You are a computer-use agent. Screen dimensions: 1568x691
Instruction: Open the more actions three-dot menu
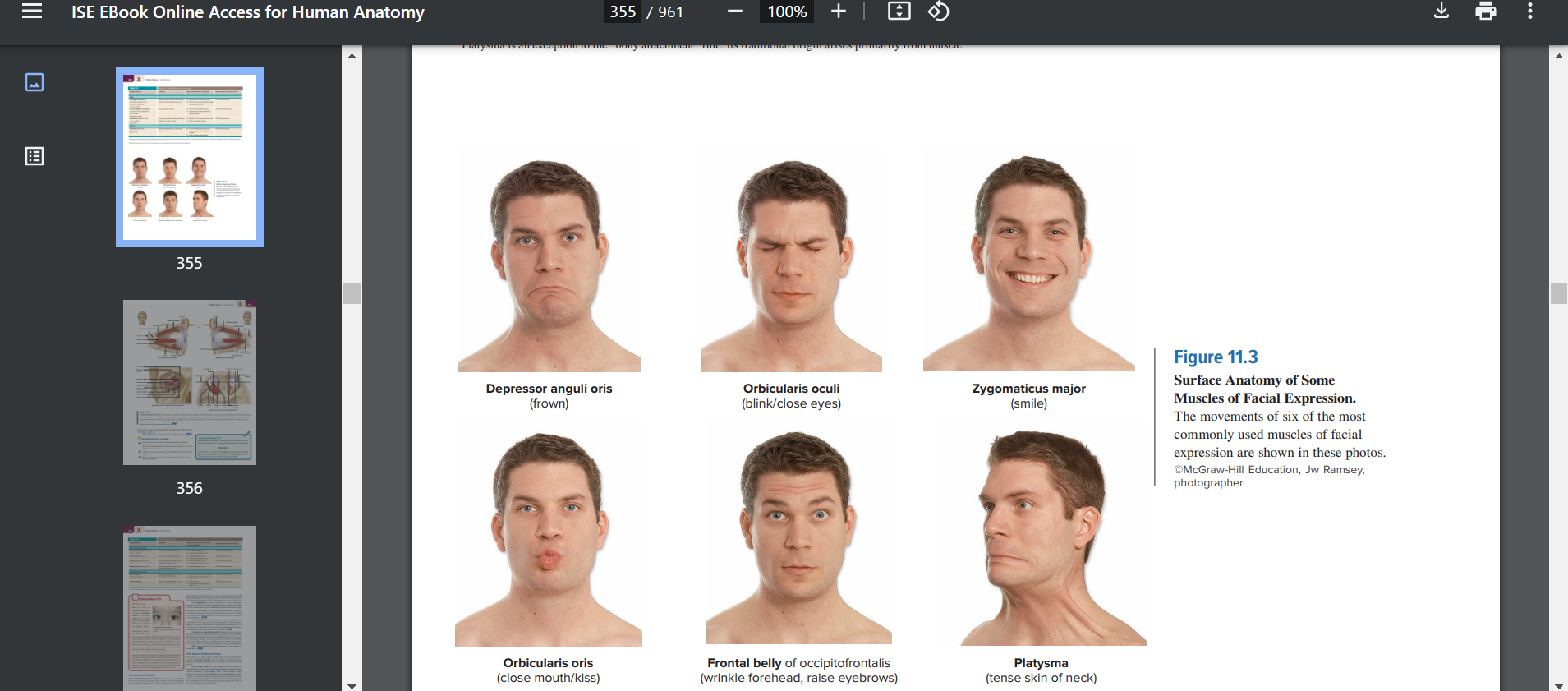[1529, 12]
